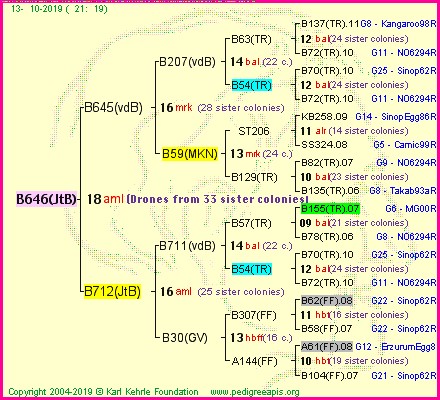Select the B30(GV) ancestor
The width and height of the screenshot is (440, 400).
(184, 338)
